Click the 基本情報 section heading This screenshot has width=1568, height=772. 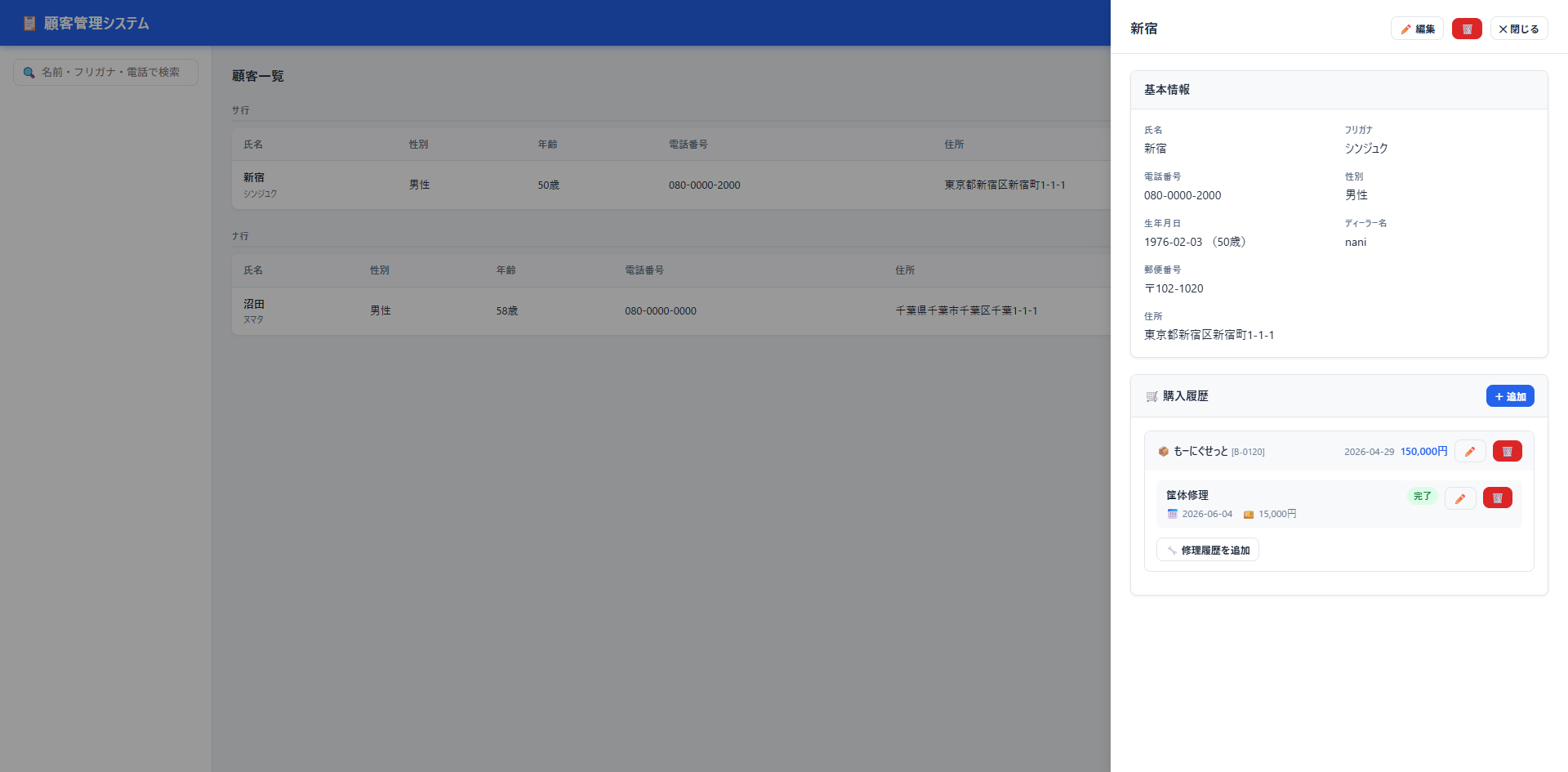point(1167,90)
